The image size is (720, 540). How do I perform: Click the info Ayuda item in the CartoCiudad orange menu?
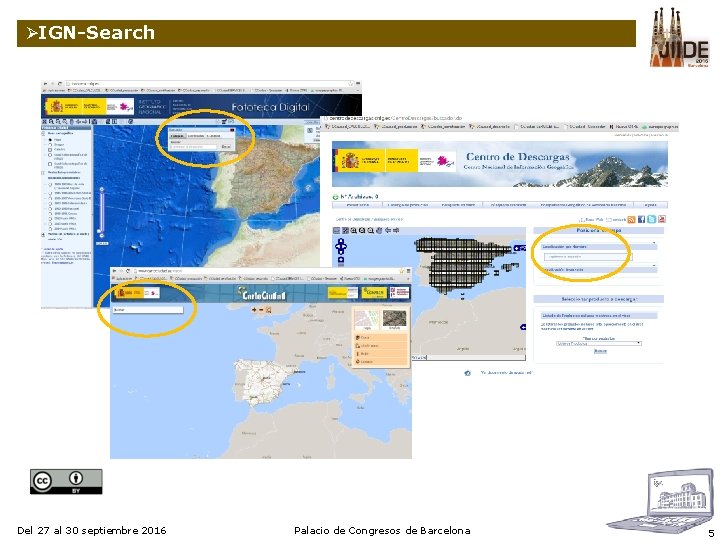380,354
